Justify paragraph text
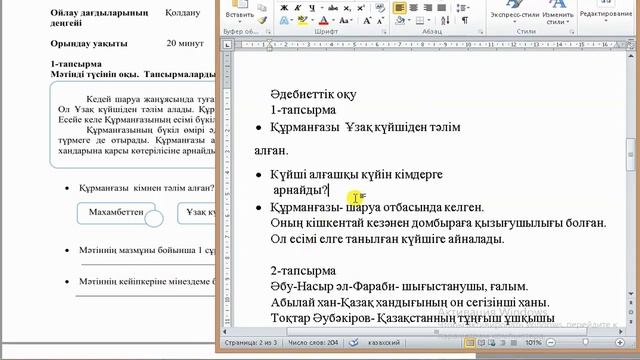 pyautogui.click(x=441, y=8)
